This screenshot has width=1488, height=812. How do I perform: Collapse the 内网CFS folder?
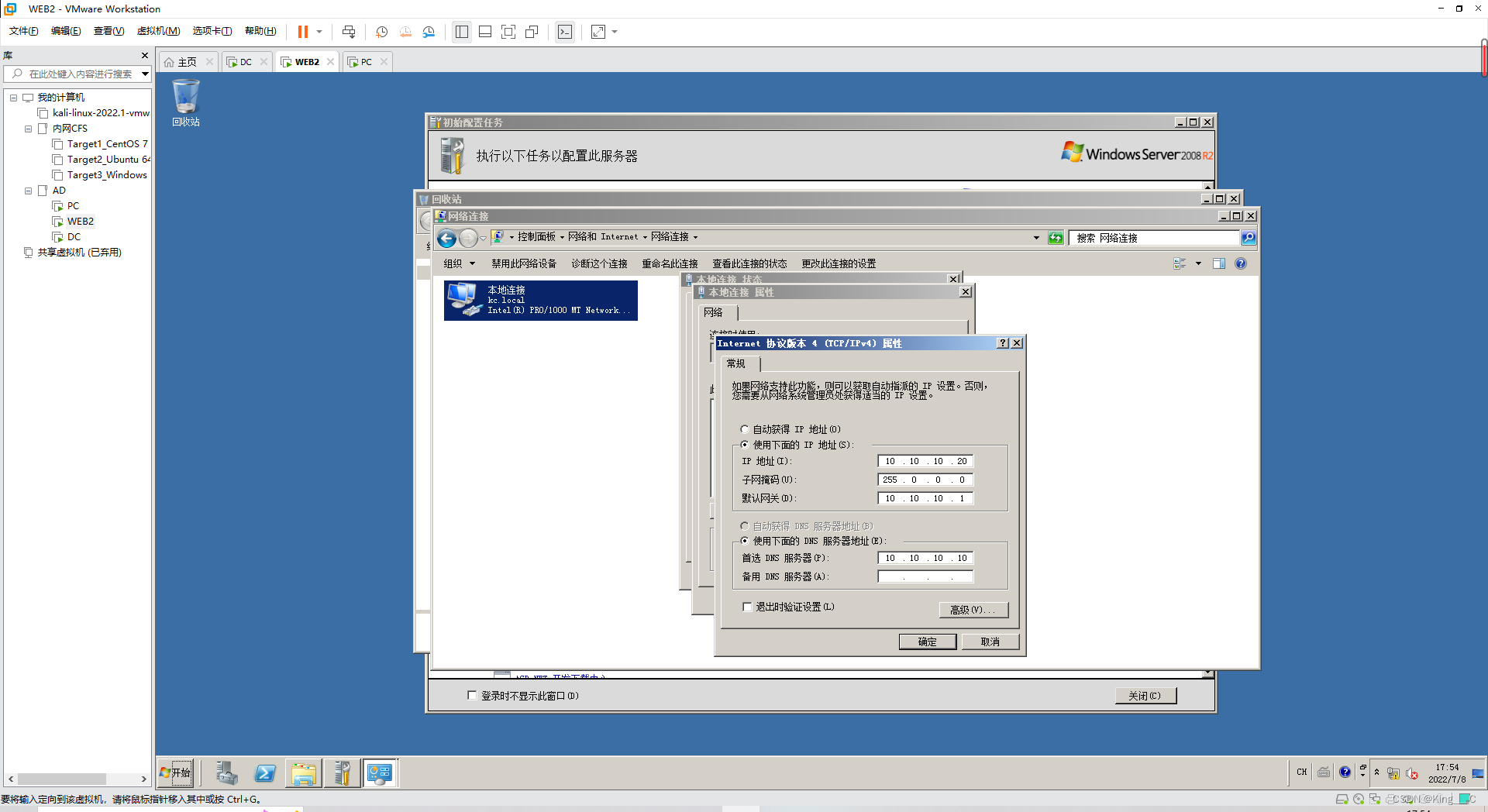(29, 129)
